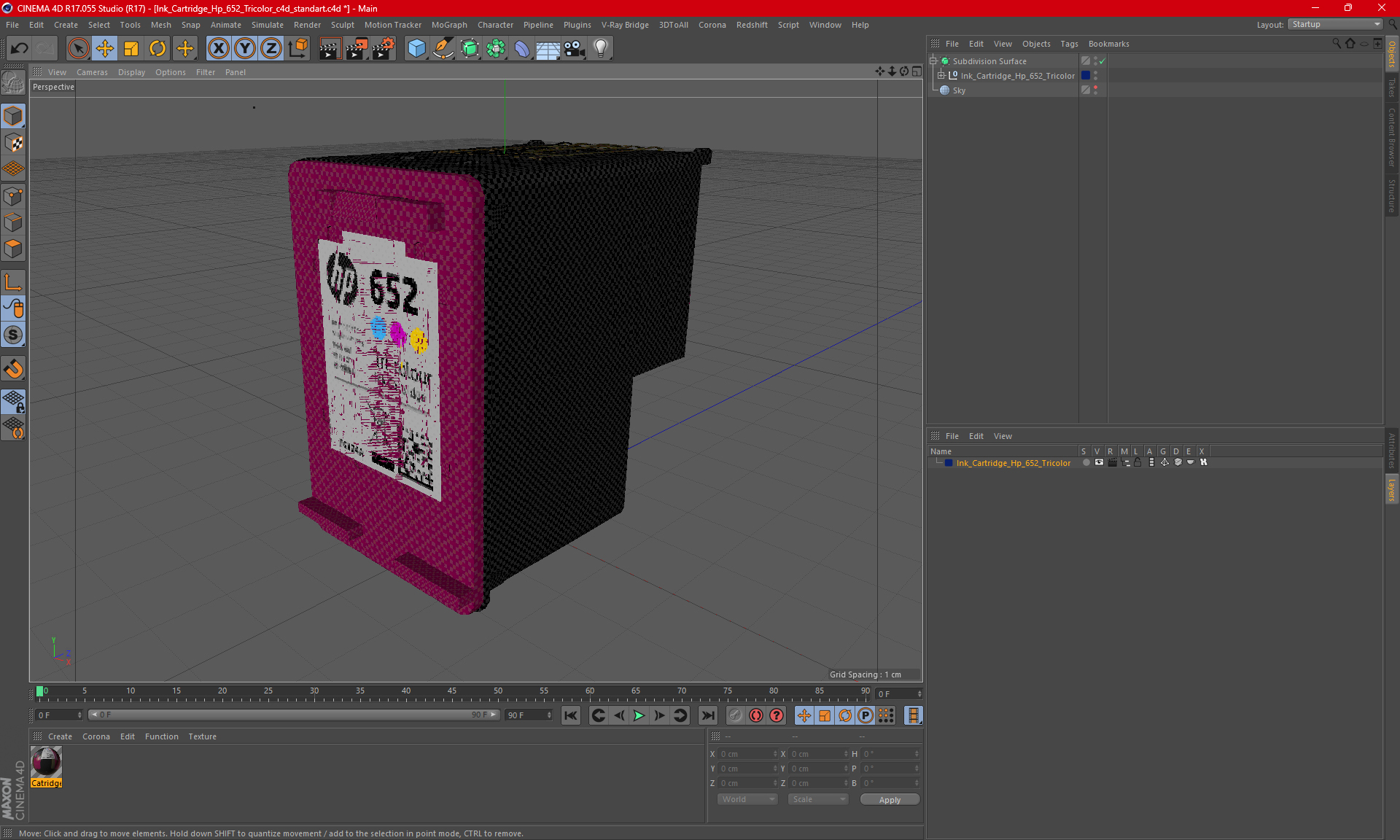Image resolution: width=1400 pixels, height=840 pixels.
Task: Activate the Rotate tool
Action: pyautogui.click(x=157, y=49)
